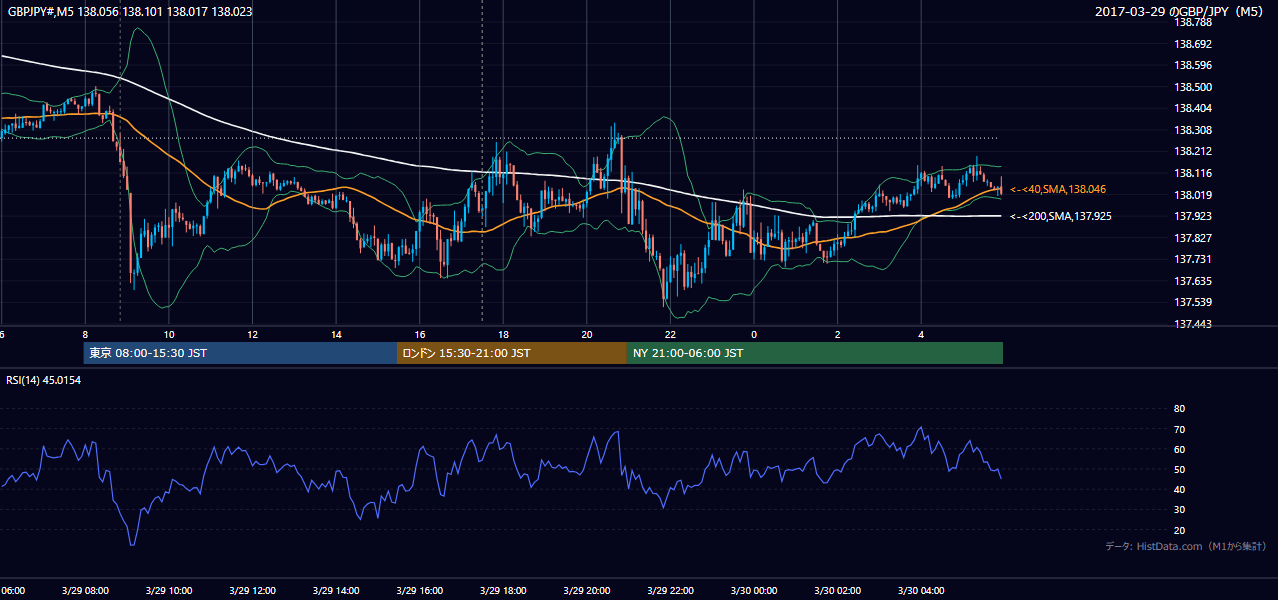Click the 3/29 10:00 bottom time label
This screenshot has height=600, width=1278.
click(169, 591)
